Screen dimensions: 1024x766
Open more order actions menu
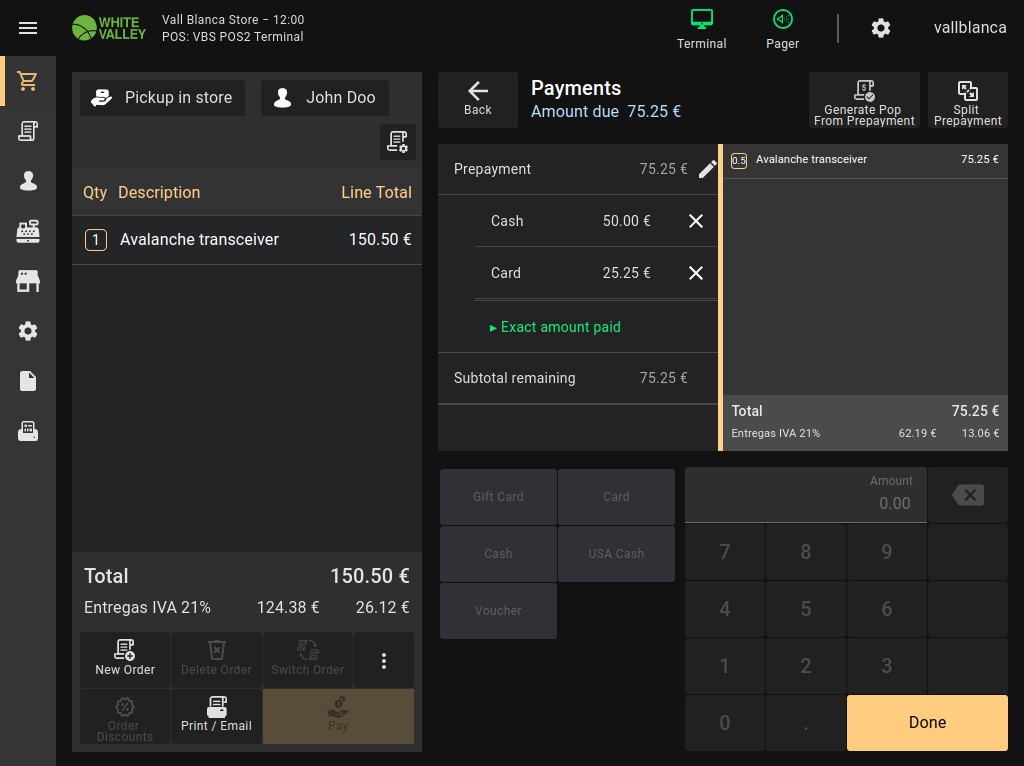tap(384, 660)
